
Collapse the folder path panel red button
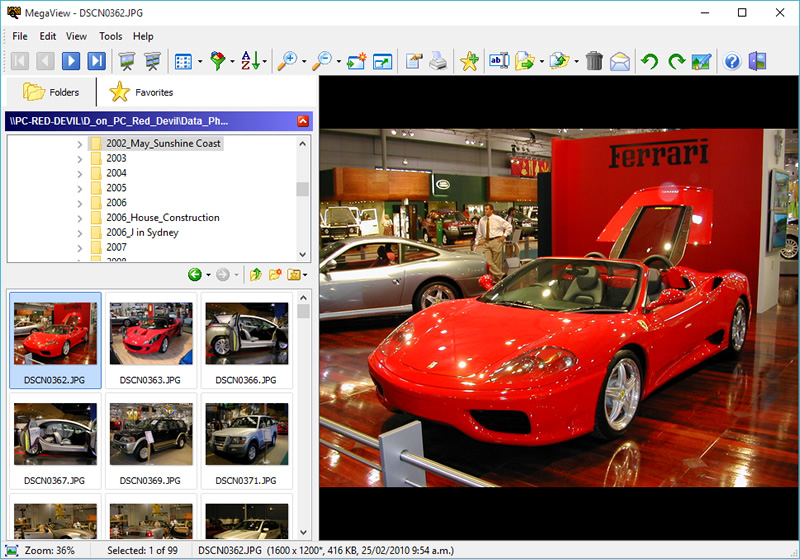303,121
